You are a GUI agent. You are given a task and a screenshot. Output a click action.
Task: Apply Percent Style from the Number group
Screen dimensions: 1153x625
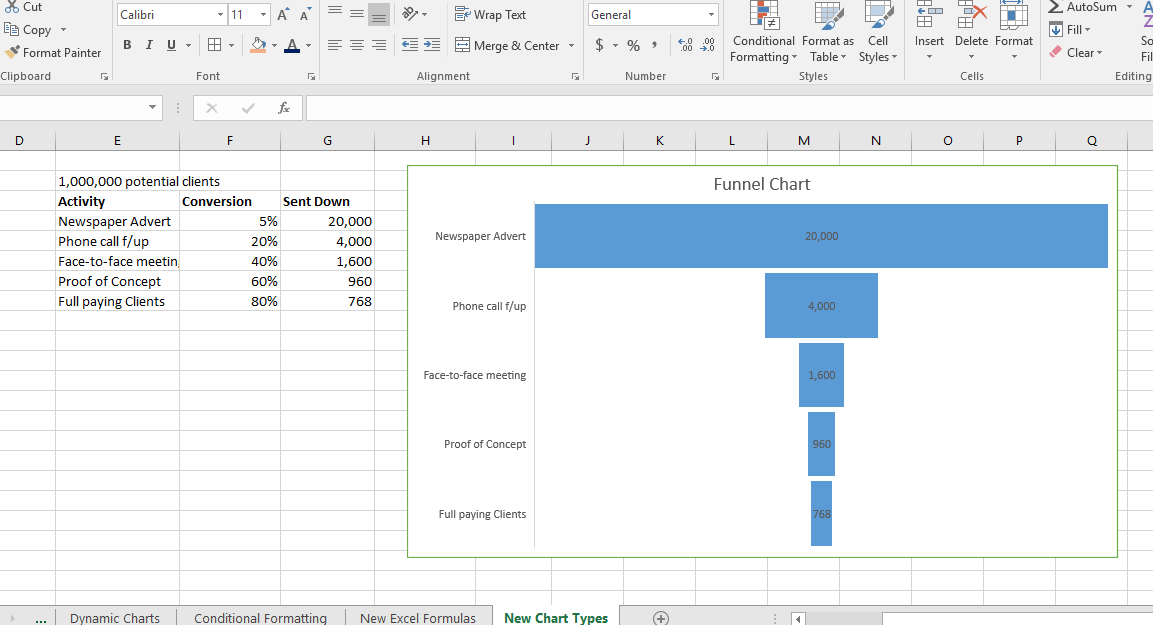point(634,45)
